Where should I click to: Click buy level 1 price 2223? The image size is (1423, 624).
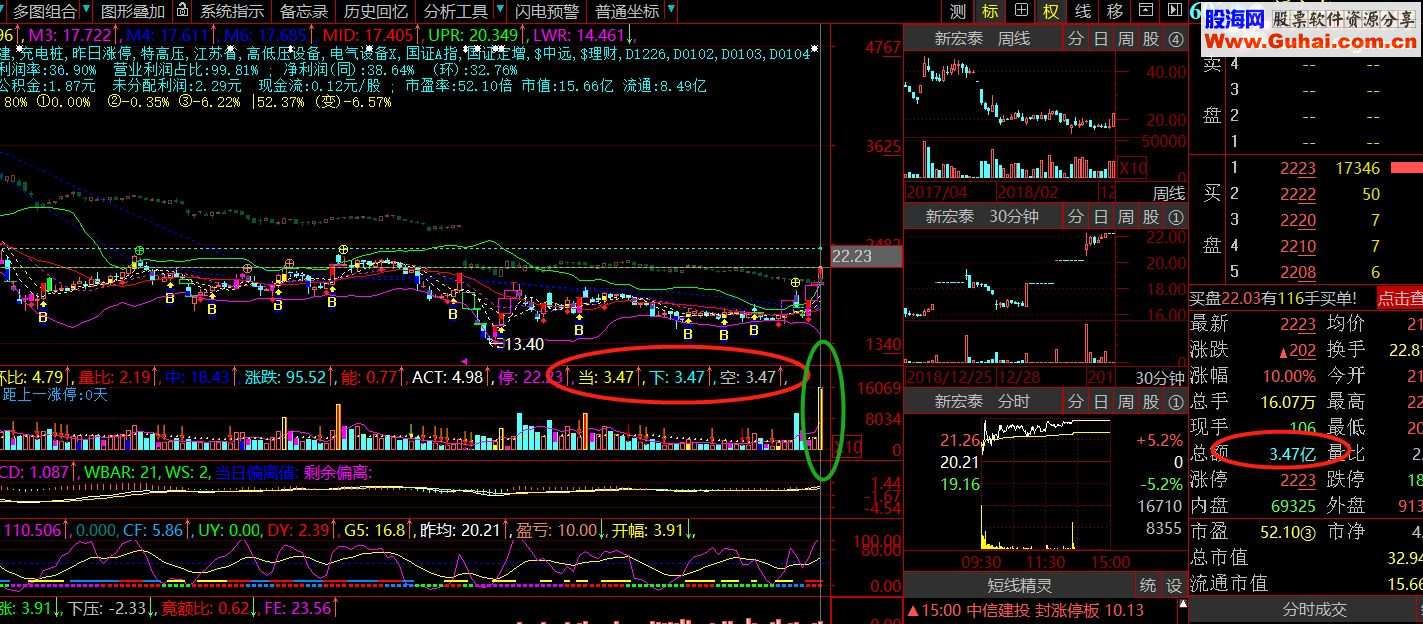[x=1298, y=168]
